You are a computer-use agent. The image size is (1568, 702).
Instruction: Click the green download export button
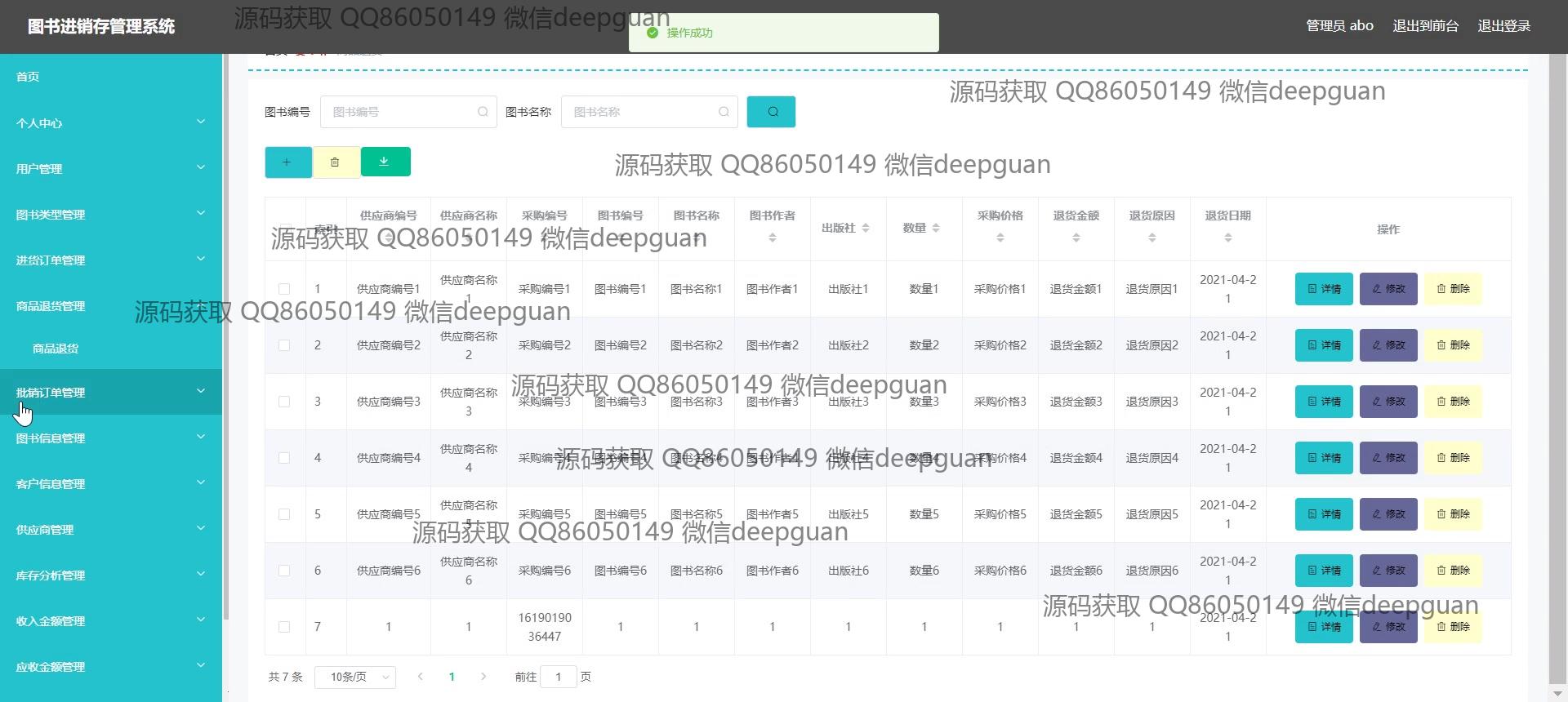click(x=385, y=162)
